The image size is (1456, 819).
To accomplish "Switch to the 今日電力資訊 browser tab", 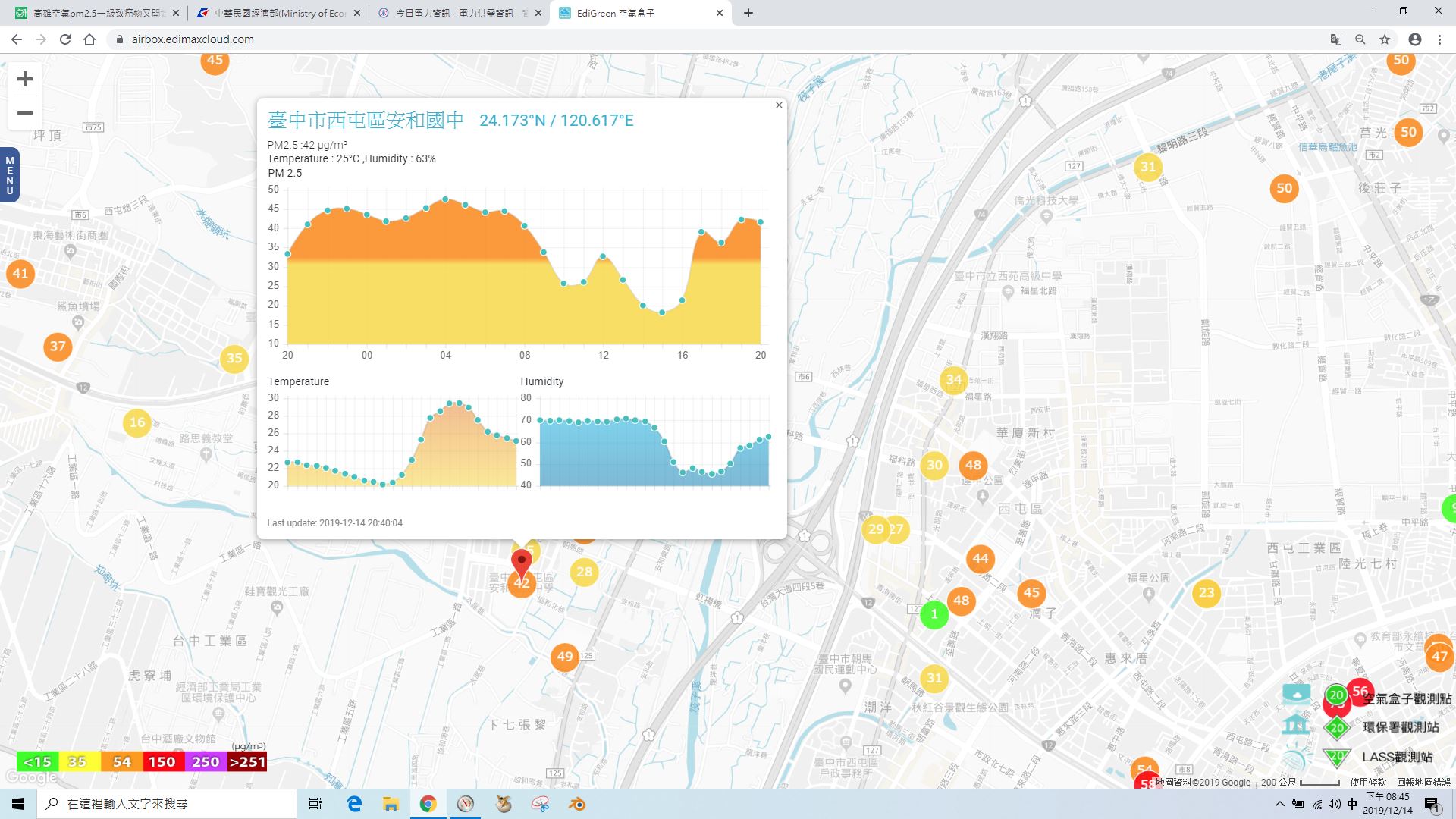I will tap(460, 13).
